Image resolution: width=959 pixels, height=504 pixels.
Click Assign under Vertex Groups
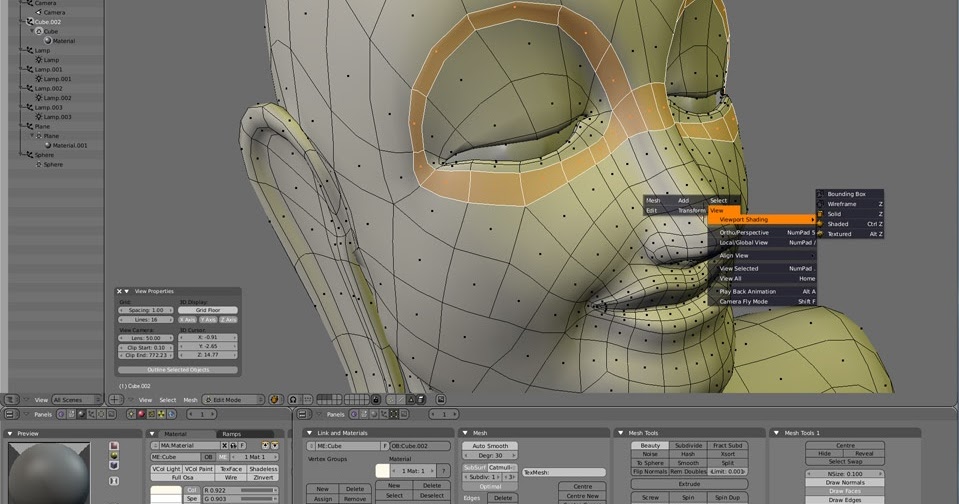click(323, 498)
